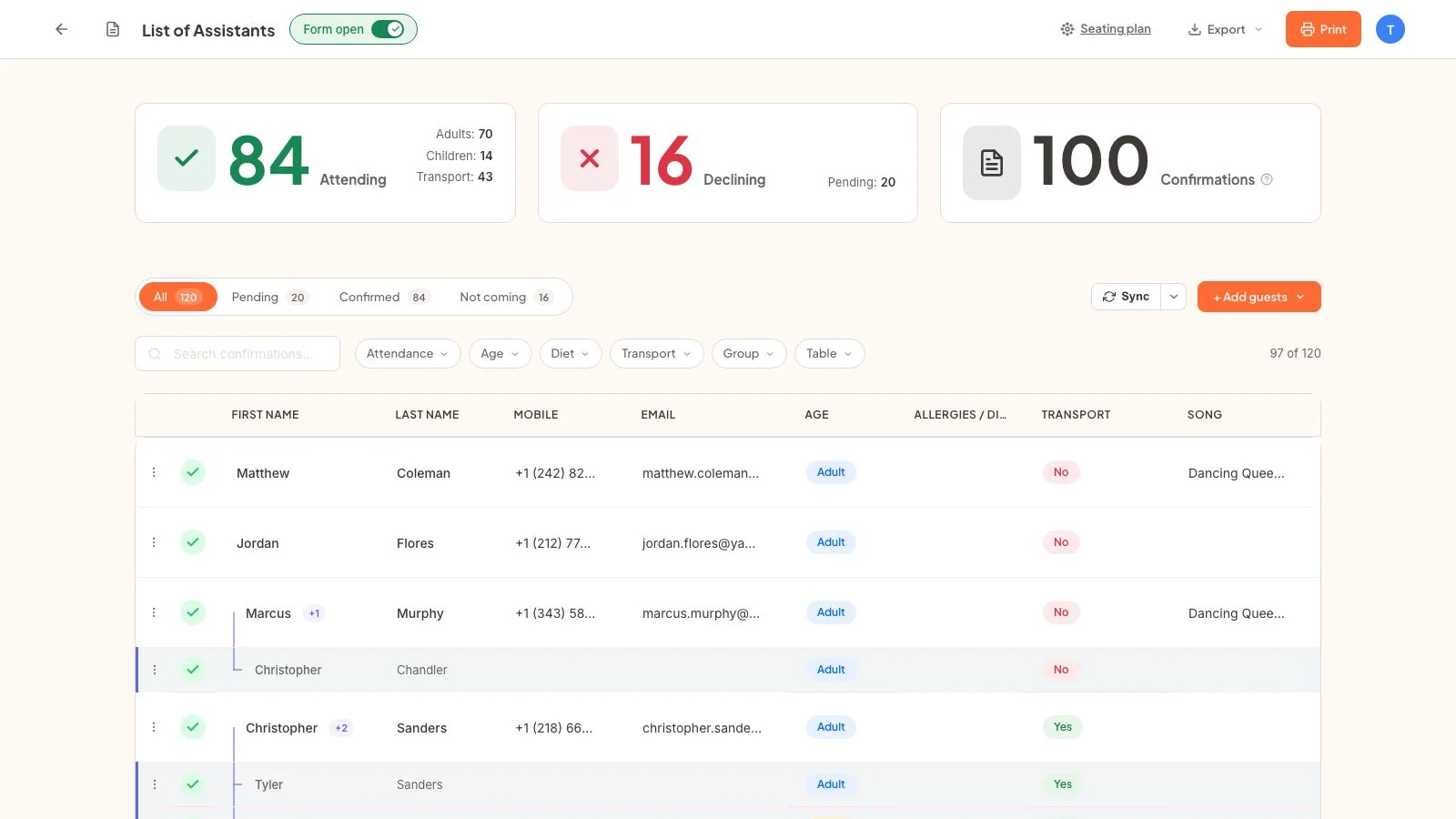This screenshot has width=1456, height=819.
Task: Click the red Declining X icon
Action: (x=590, y=158)
